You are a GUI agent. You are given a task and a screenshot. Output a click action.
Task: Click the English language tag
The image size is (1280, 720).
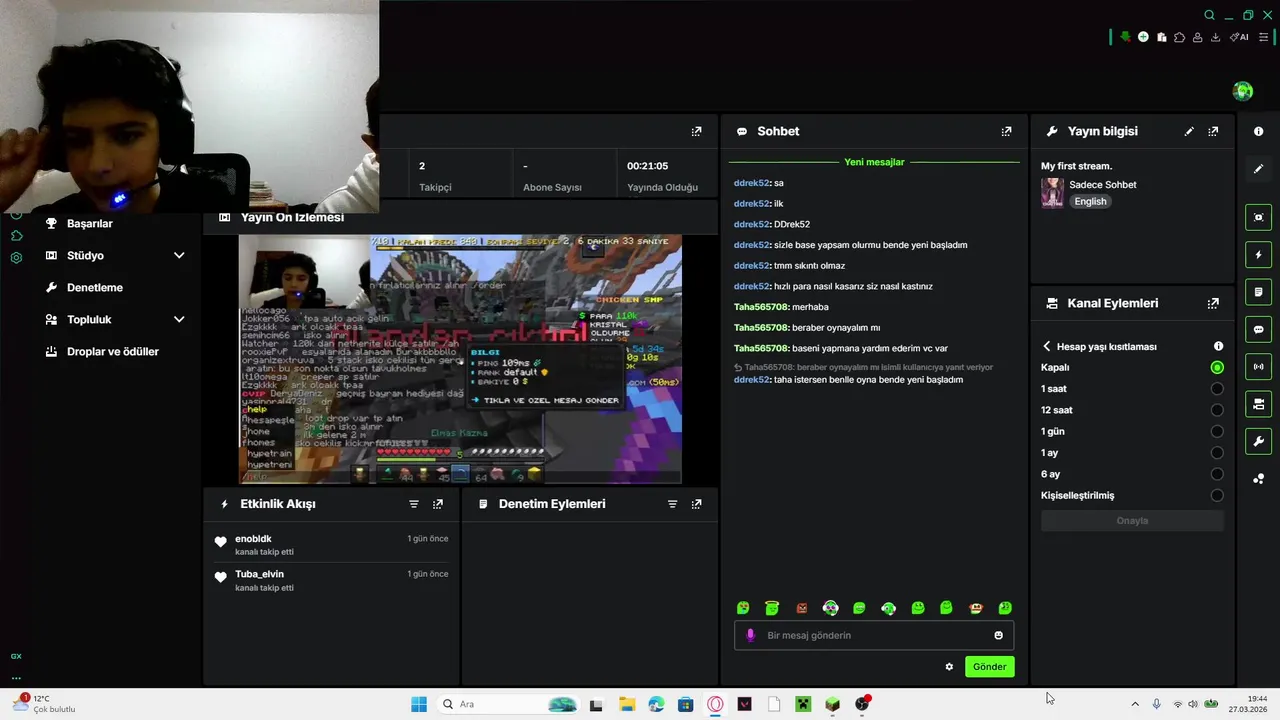tap(1090, 201)
